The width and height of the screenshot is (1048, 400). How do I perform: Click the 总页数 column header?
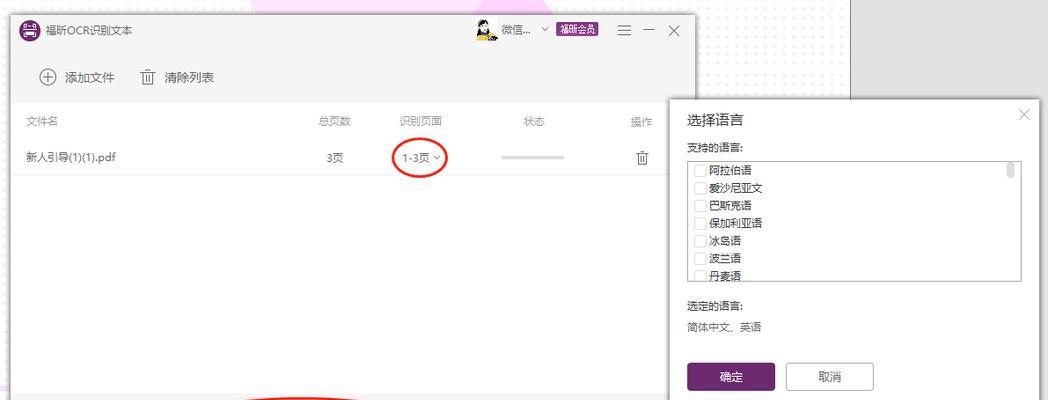[x=334, y=121]
